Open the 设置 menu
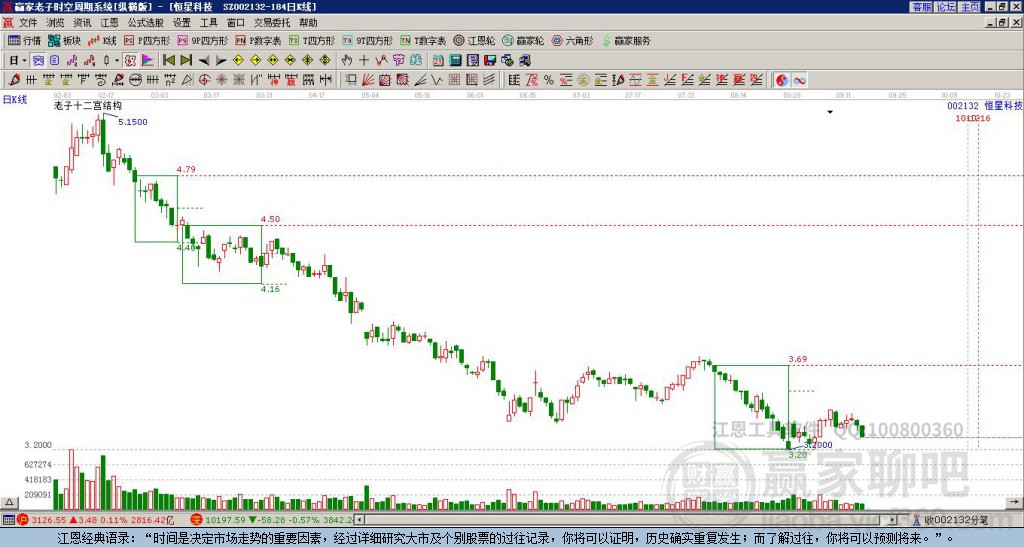 [x=182, y=23]
